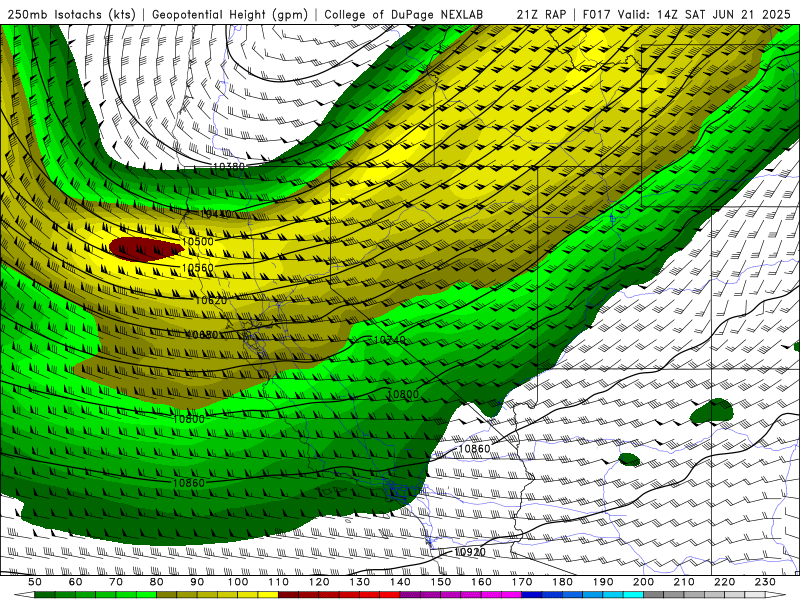This screenshot has height=600, width=800.
Task: Click the 10620 height contour label
Action: click(211, 301)
